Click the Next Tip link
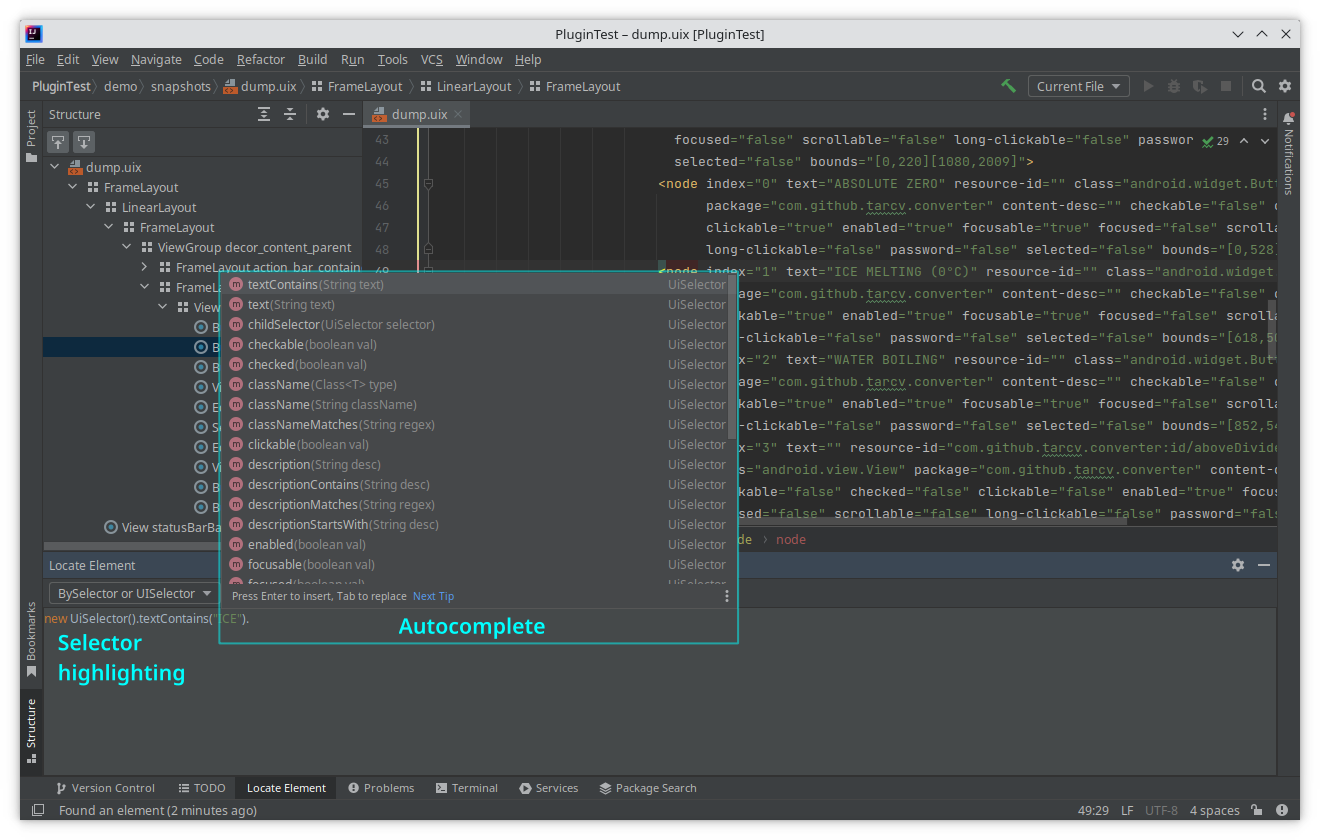 (433, 596)
